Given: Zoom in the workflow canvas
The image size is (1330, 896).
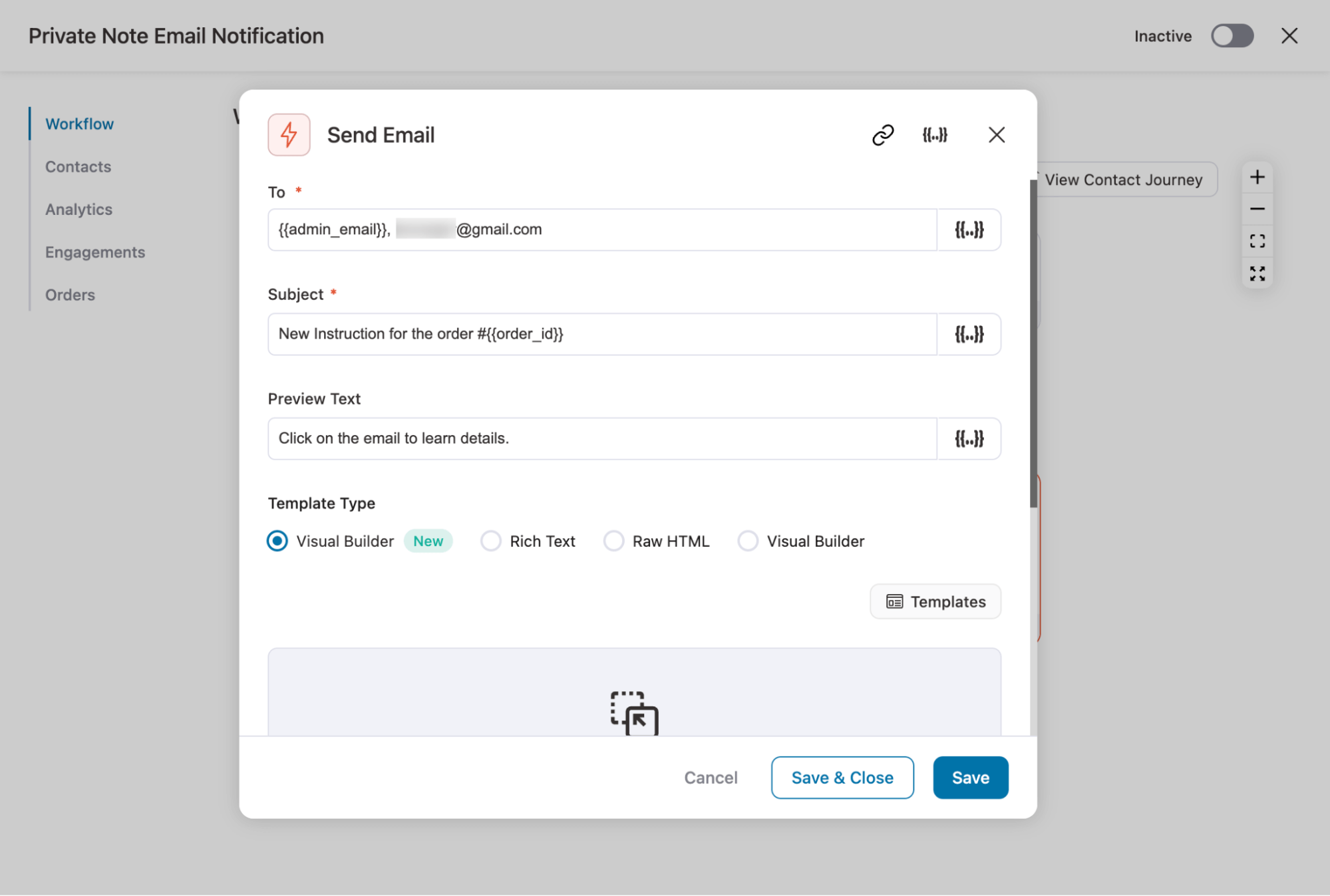Looking at the screenshot, I should 1257,178.
